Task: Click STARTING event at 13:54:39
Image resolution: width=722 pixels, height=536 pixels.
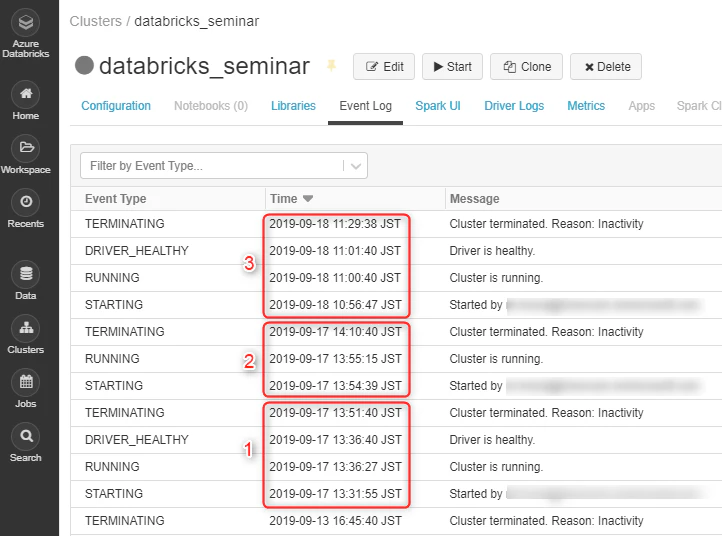Action: click(x=114, y=386)
